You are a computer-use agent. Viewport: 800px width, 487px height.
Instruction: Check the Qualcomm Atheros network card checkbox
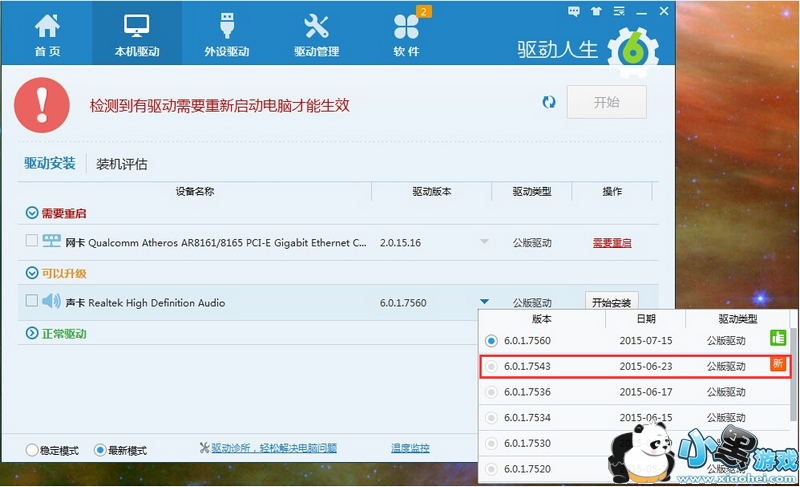pos(32,240)
